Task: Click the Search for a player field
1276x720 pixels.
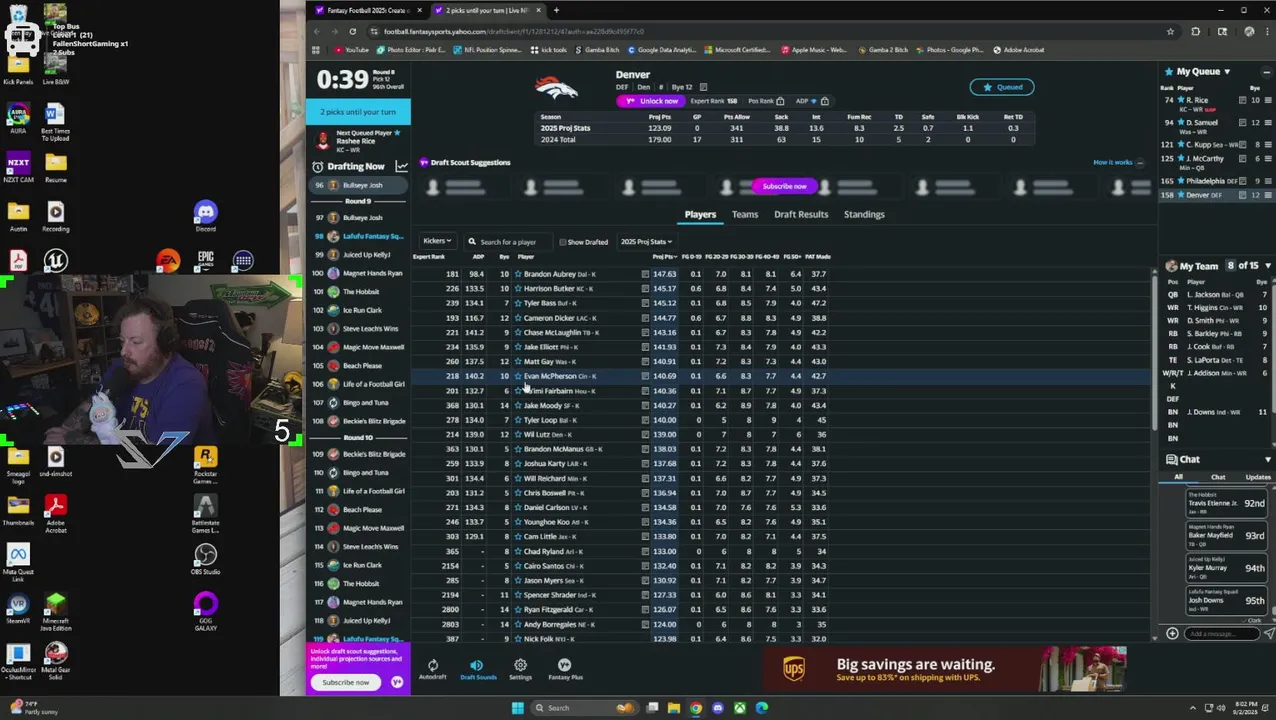Action: (x=508, y=242)
